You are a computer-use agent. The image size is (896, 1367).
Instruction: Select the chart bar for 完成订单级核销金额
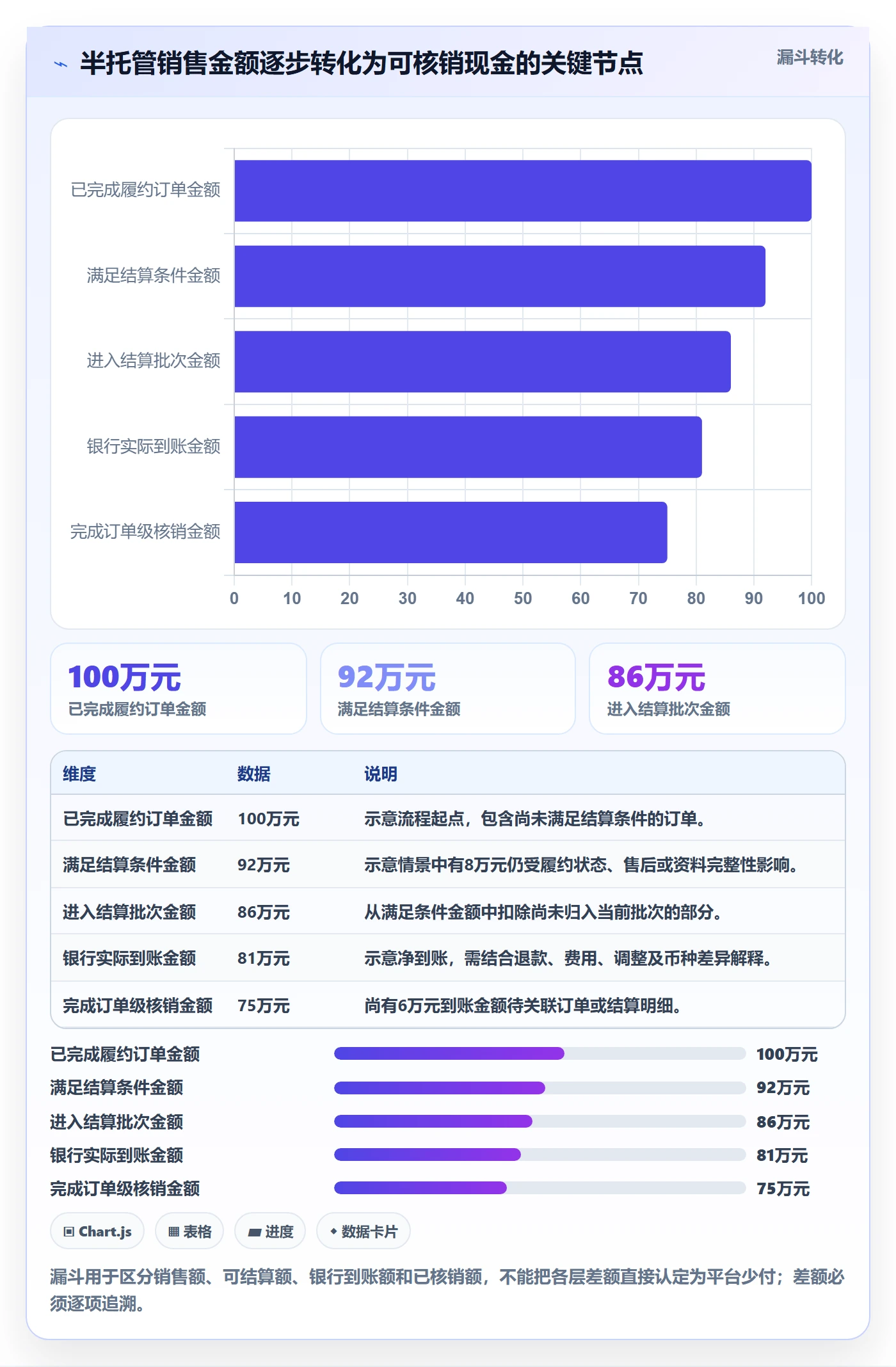point(451,532)
